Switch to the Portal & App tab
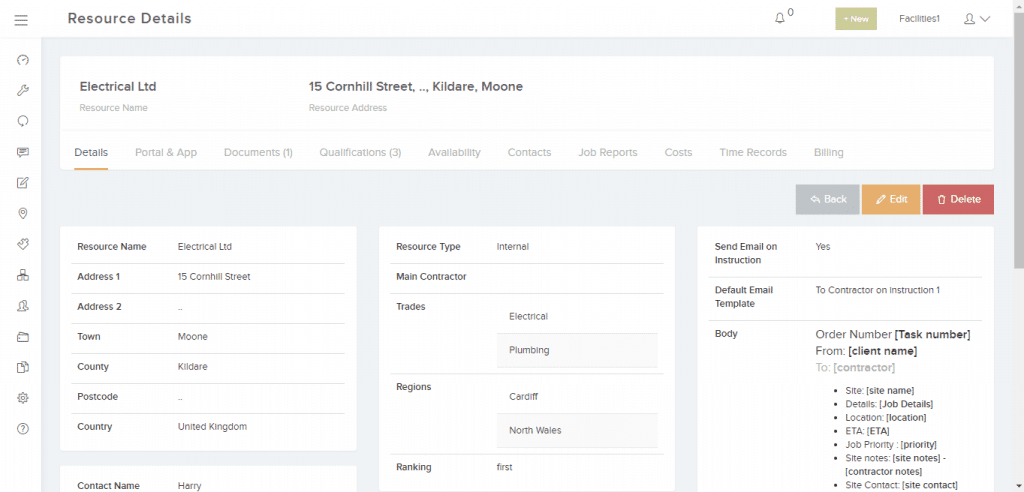Viewport: 1024px width, 492px height. [166, 152]
